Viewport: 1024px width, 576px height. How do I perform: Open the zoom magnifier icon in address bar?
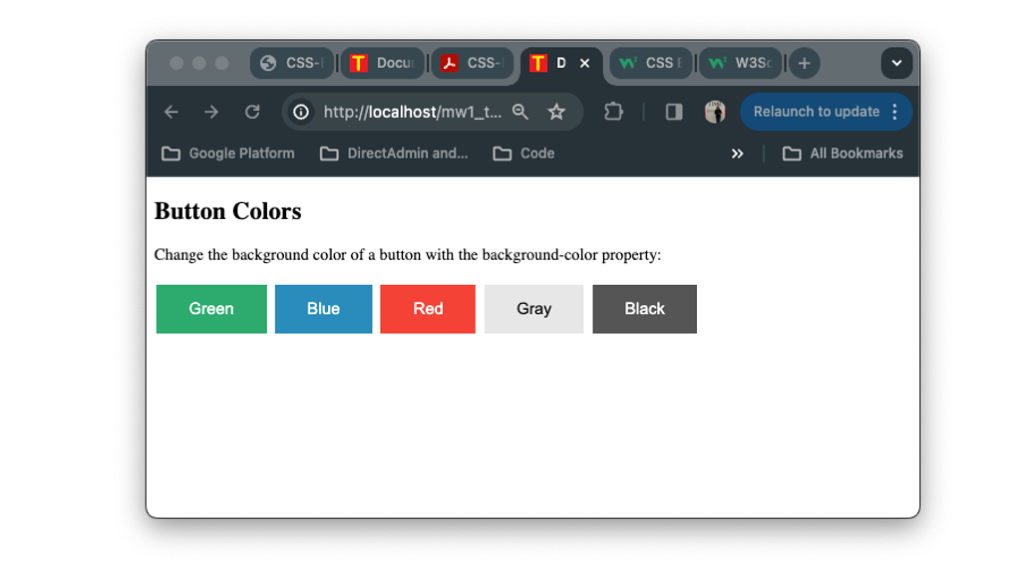coord(520,112)
